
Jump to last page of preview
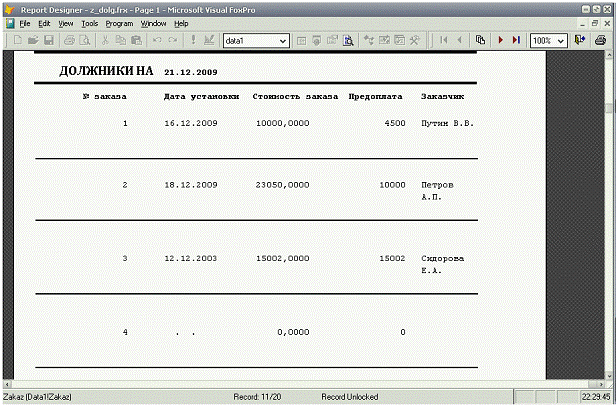tap(515, 40)
